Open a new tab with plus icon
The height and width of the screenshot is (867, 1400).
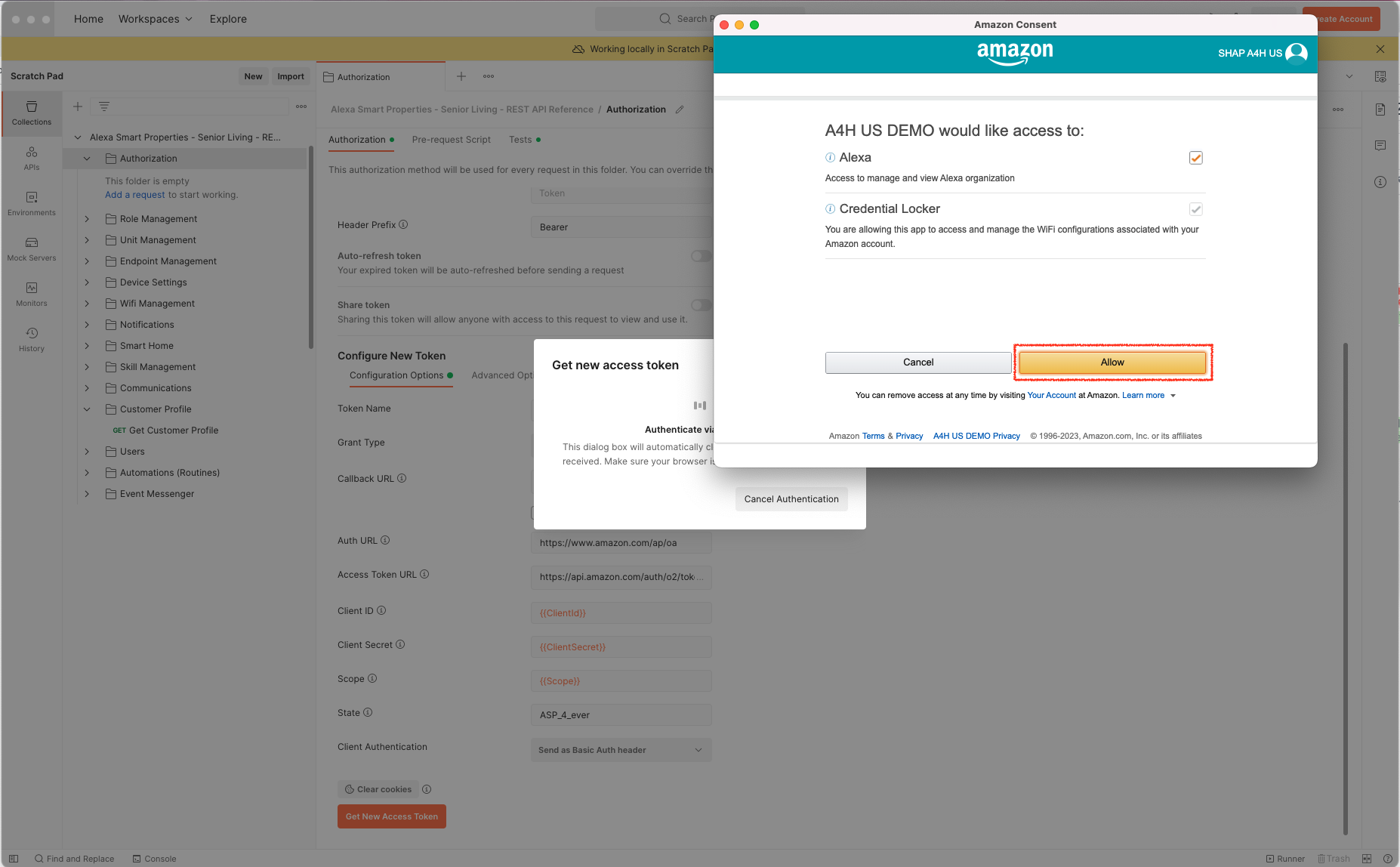click(x=461, y=76)
